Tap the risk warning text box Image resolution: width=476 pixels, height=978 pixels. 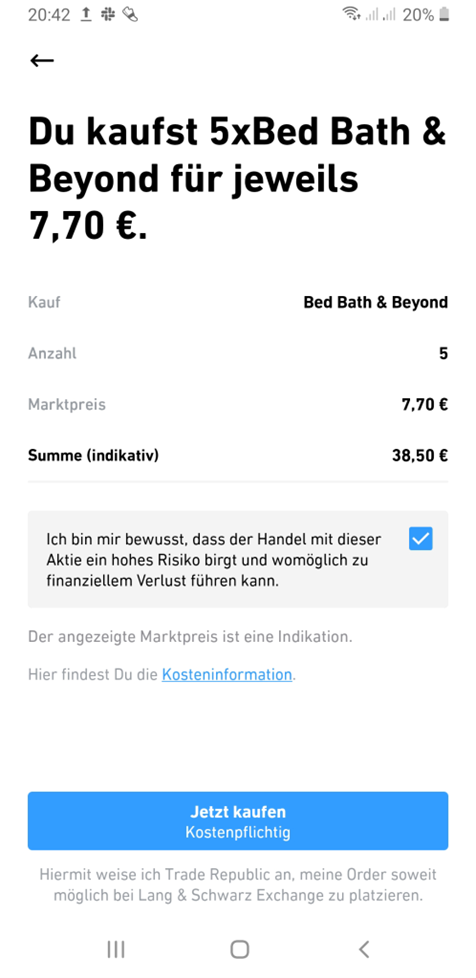click(x=238, y=559)
